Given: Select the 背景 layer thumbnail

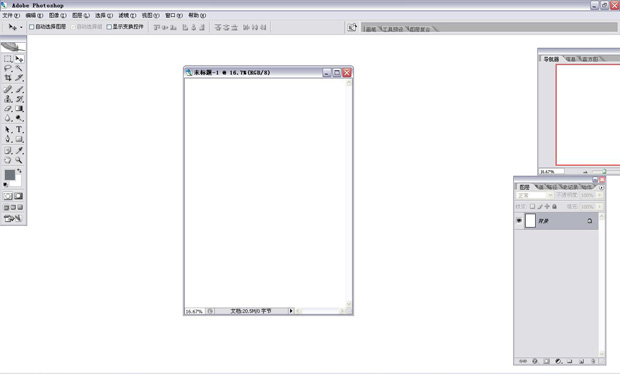Looking at the screenshot, I should (530, 221).
